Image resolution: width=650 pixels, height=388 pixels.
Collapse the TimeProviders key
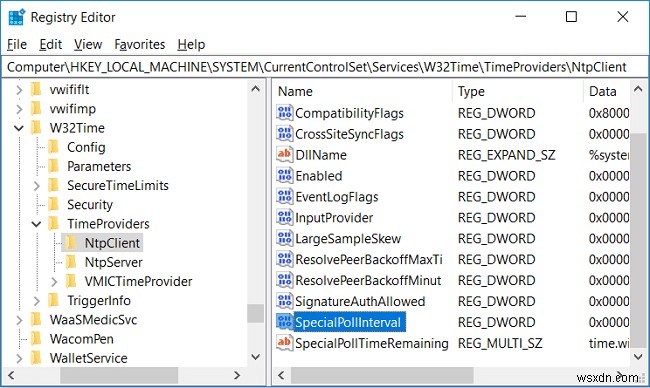(x=36, y=224)
